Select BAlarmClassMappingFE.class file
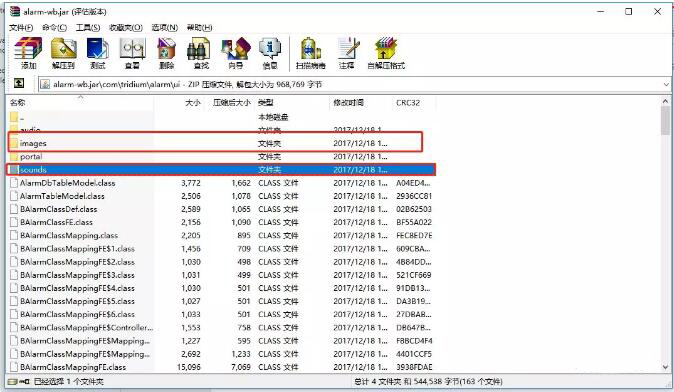The width and height of the screenshot is (674, 392). [221, 367]
